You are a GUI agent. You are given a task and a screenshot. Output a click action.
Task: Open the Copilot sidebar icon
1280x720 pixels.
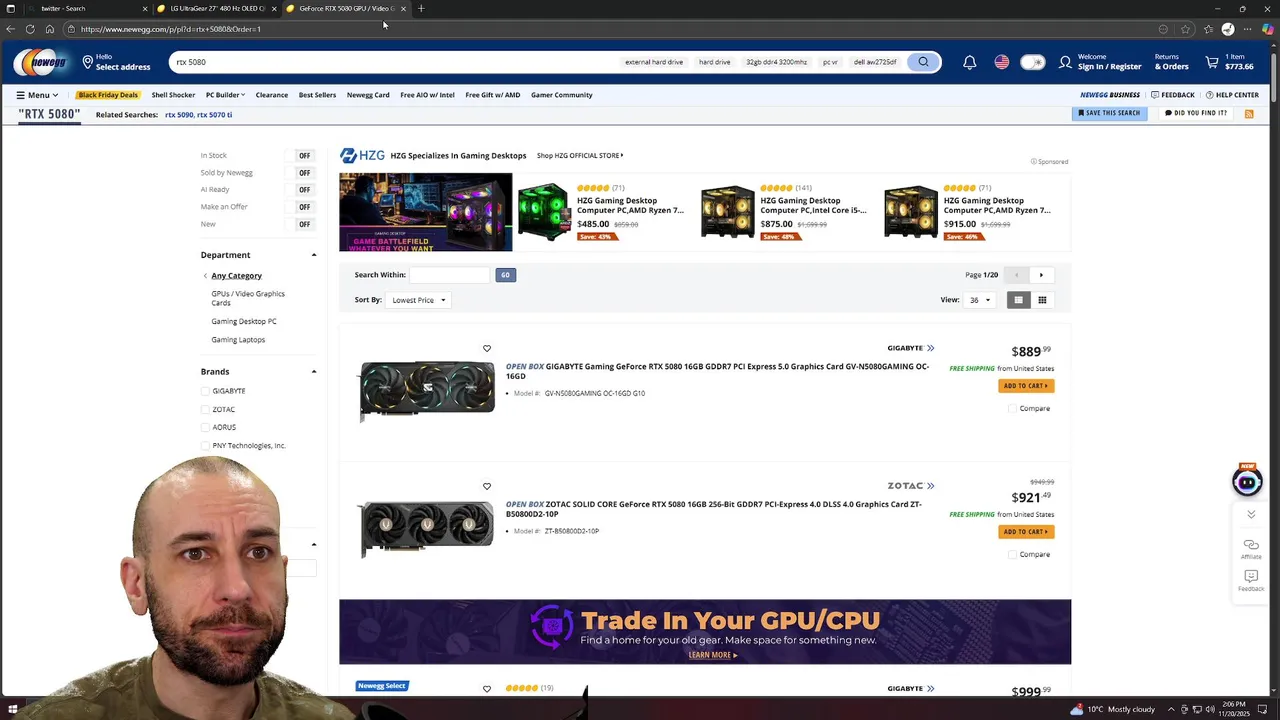click(1268, 29)
